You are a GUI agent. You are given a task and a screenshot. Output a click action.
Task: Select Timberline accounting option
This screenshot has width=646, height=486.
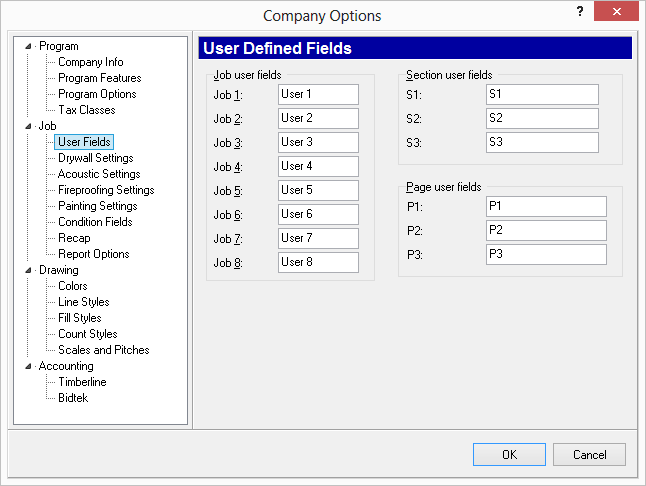(x=82, y=382)
